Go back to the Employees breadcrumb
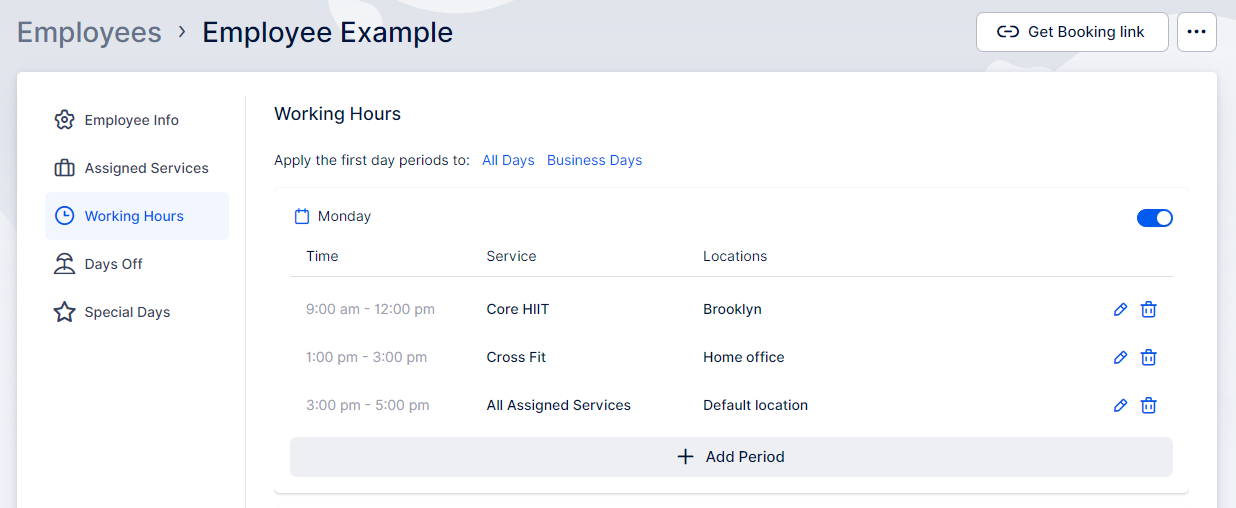 point(89,32)
